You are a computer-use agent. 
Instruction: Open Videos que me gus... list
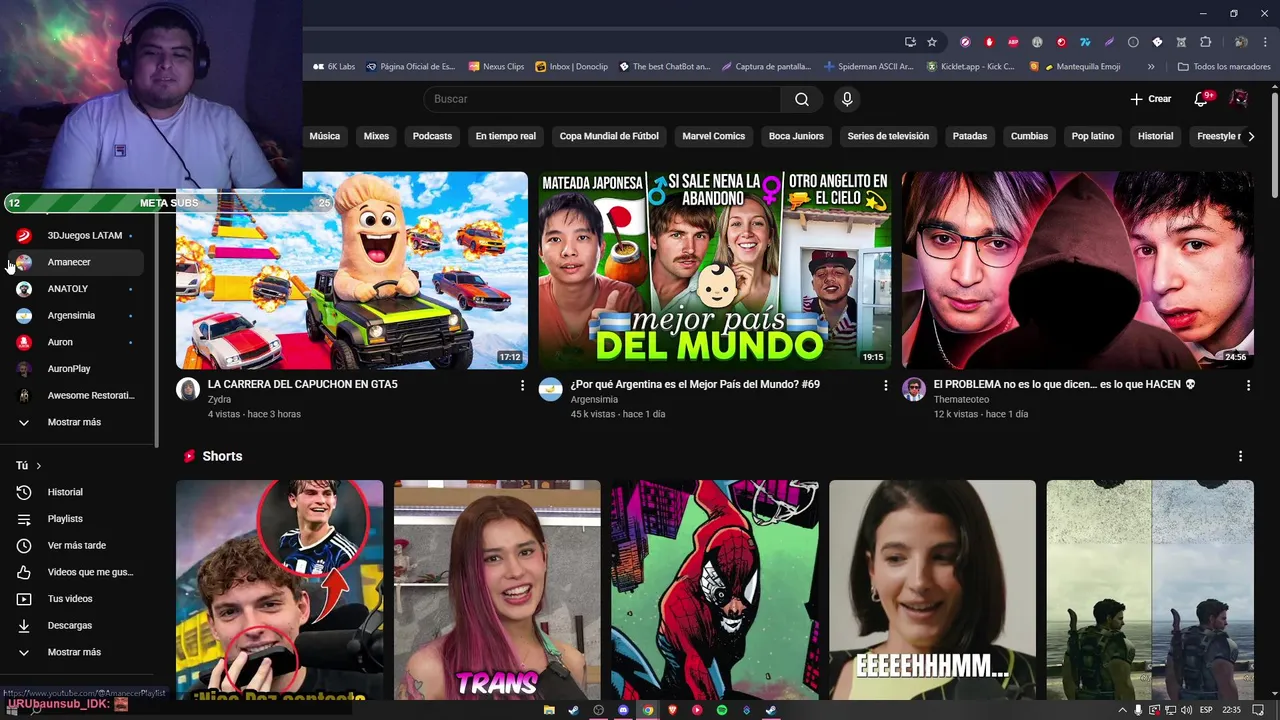[x=78, y=572]
